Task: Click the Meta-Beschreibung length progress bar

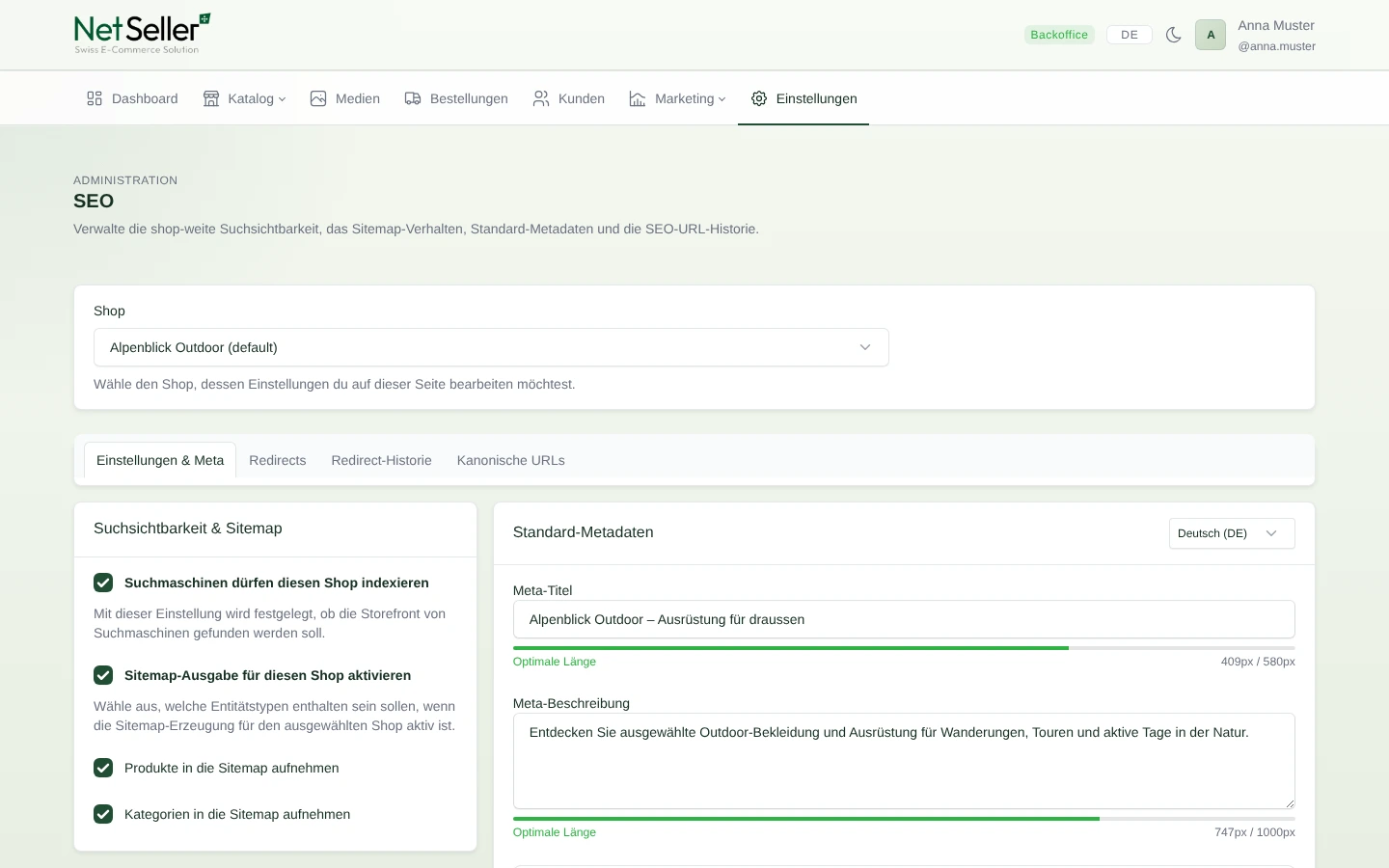Action: [904, 819]
